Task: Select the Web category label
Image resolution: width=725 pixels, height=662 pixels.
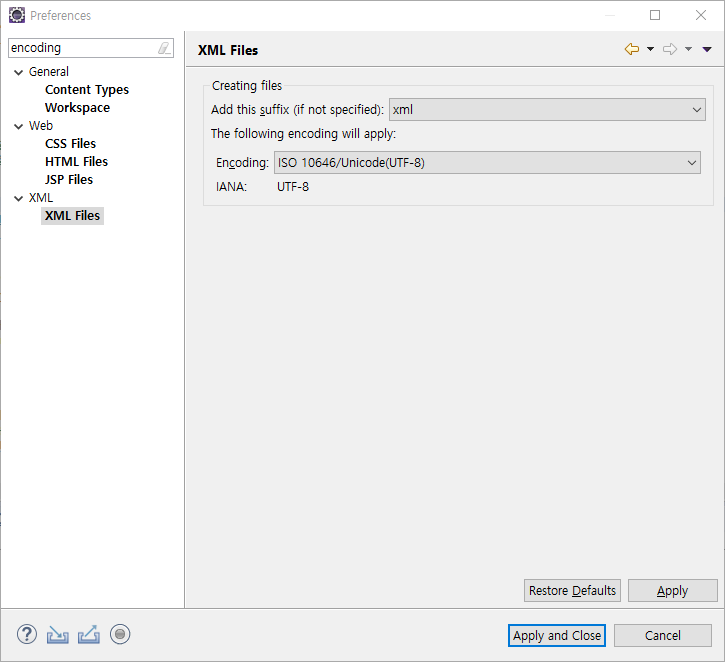Action: (x=41, y=126)
